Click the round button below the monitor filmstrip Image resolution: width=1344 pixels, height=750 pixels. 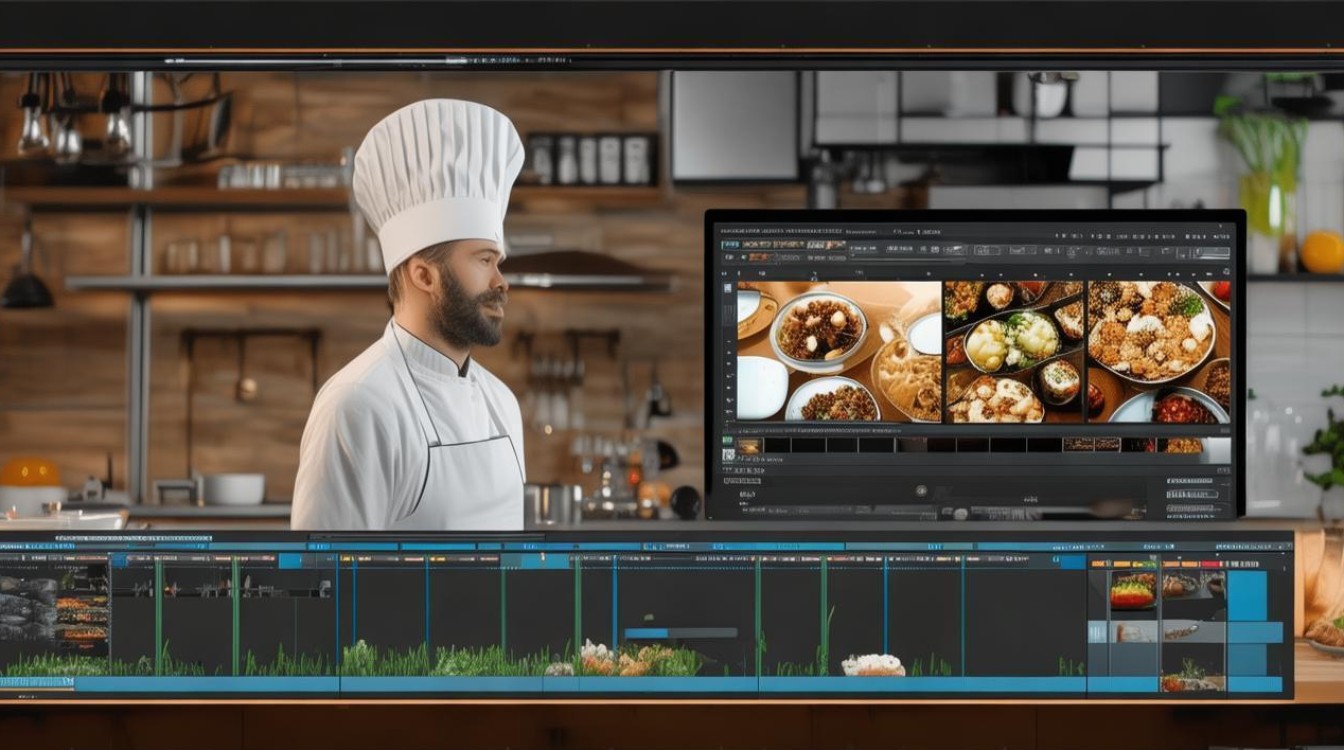(x=920, y=490)
